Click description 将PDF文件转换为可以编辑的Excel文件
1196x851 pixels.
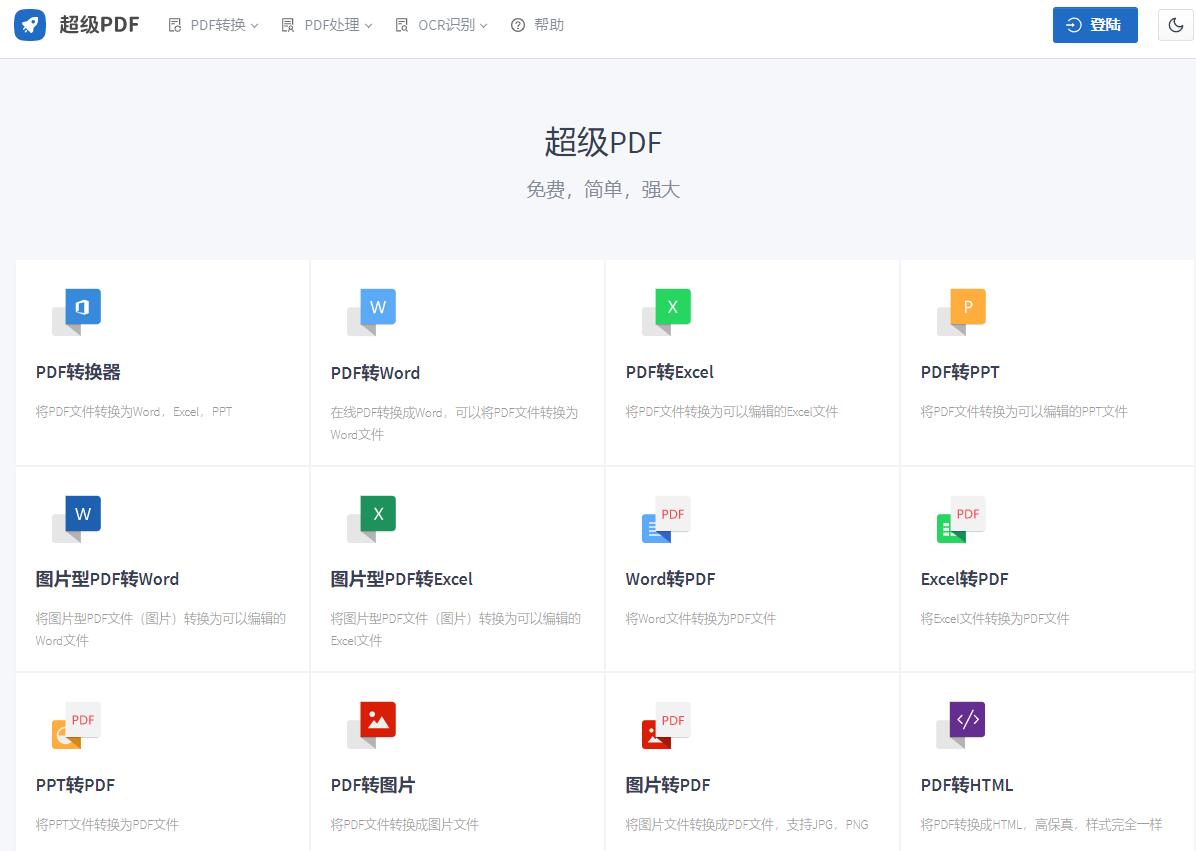[731, 412]
